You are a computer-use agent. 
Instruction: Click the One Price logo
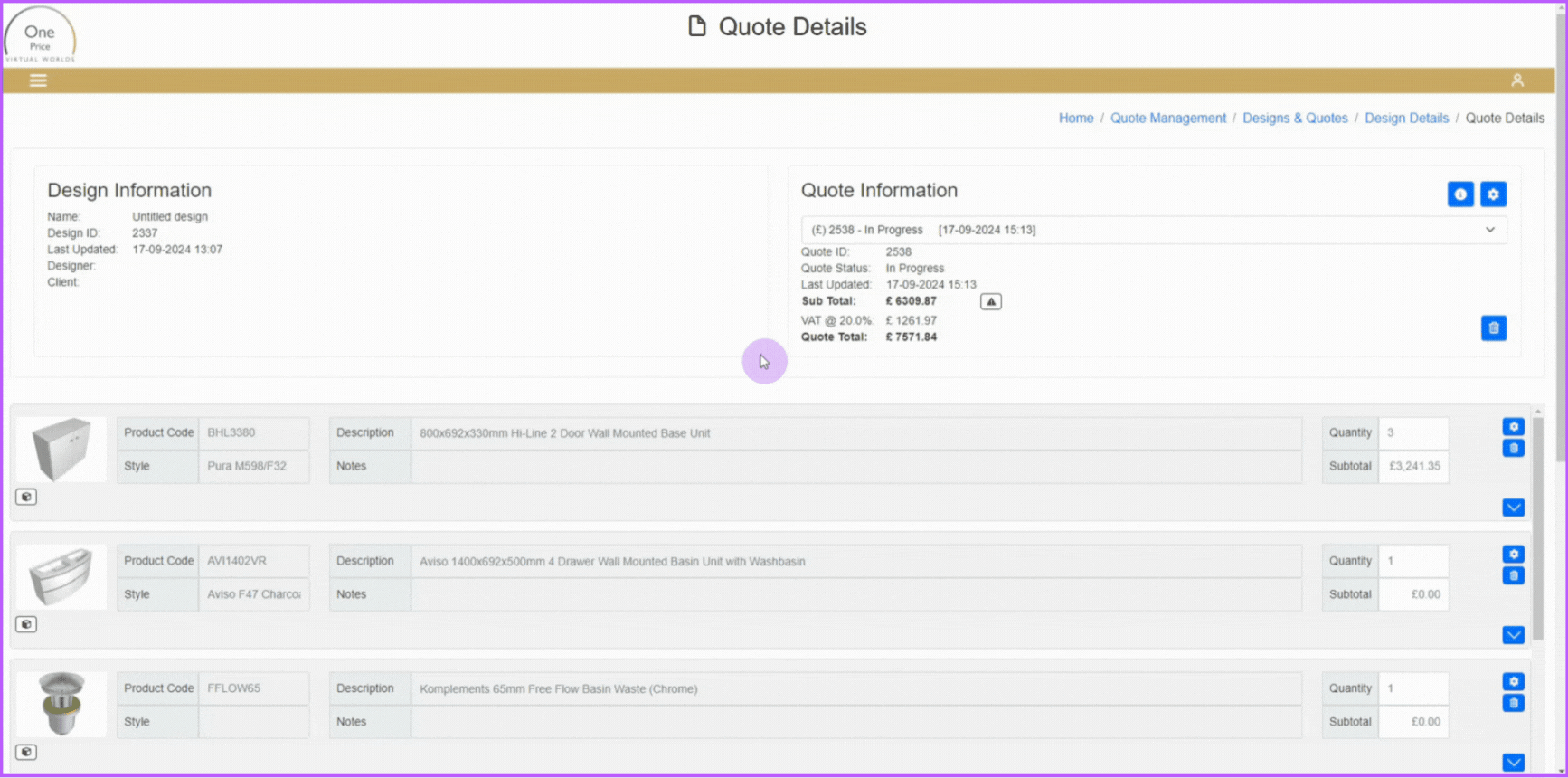click(x=40, y=36)
